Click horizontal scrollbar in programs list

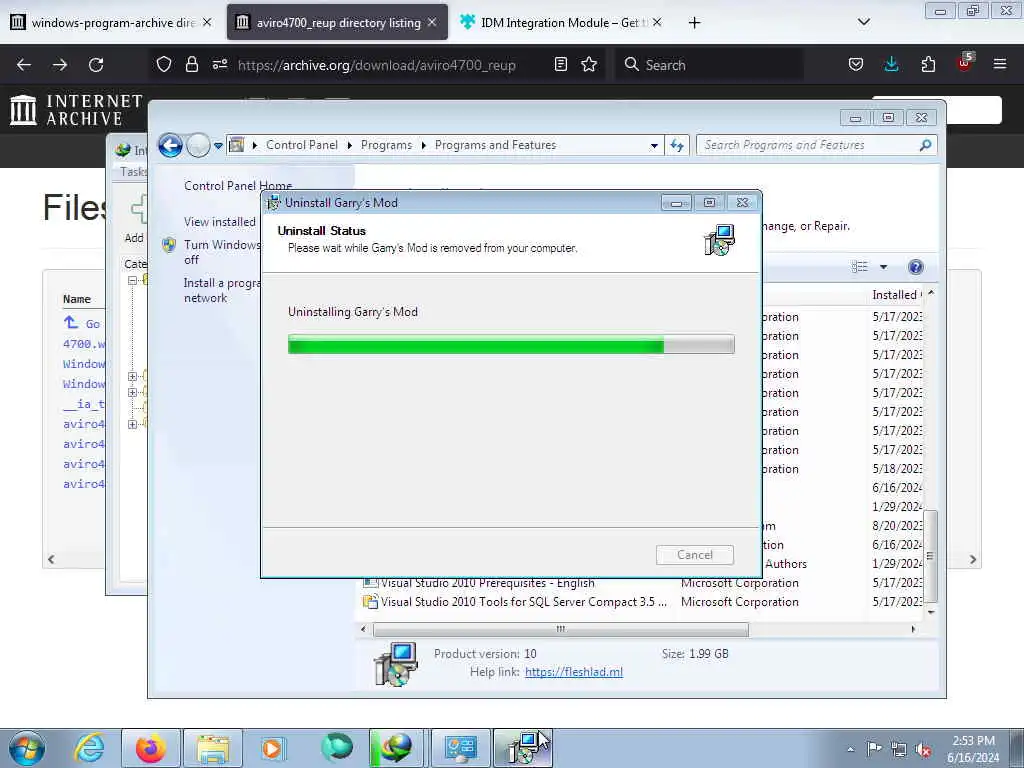(x=560, y=630)
